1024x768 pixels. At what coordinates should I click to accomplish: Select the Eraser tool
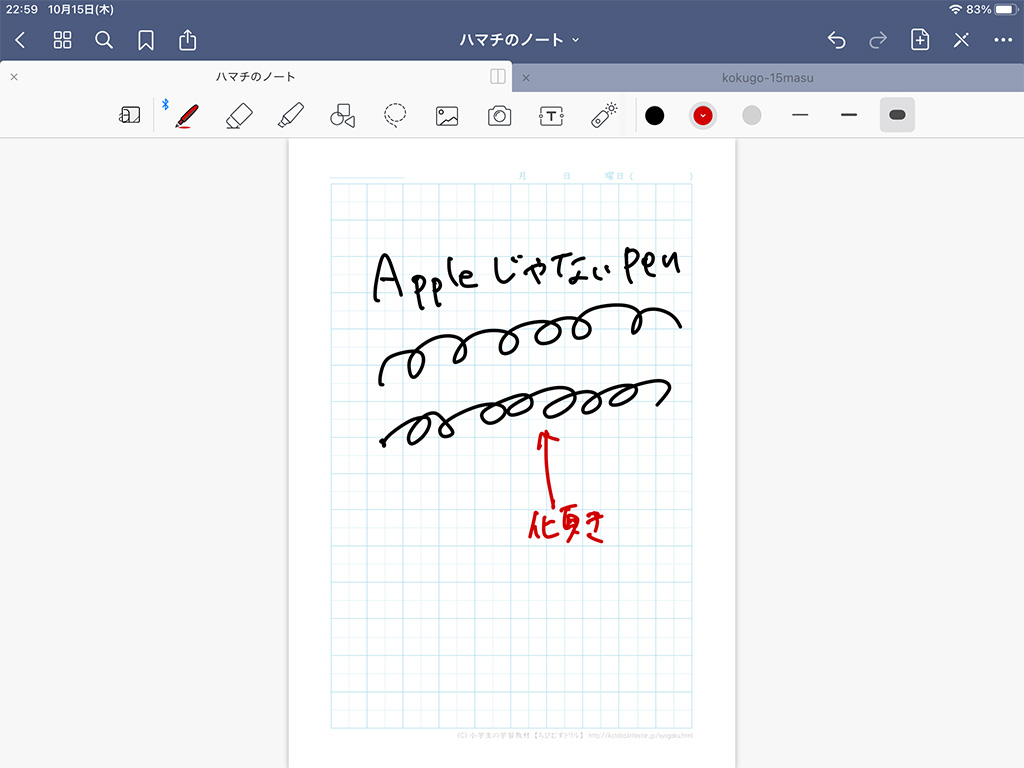coord(239,116)
